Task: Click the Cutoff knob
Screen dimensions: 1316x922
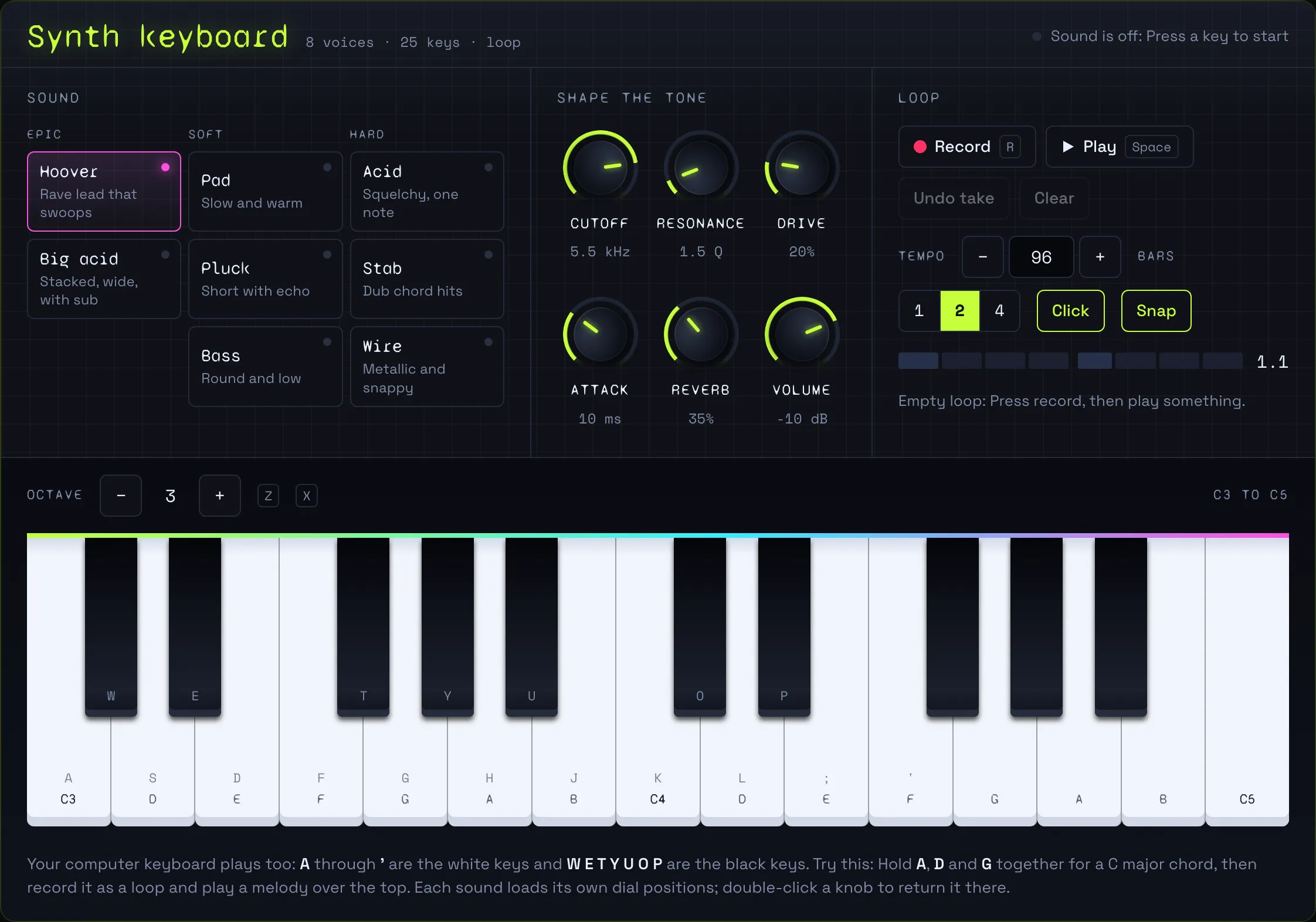Action: (x=600, y=168)
